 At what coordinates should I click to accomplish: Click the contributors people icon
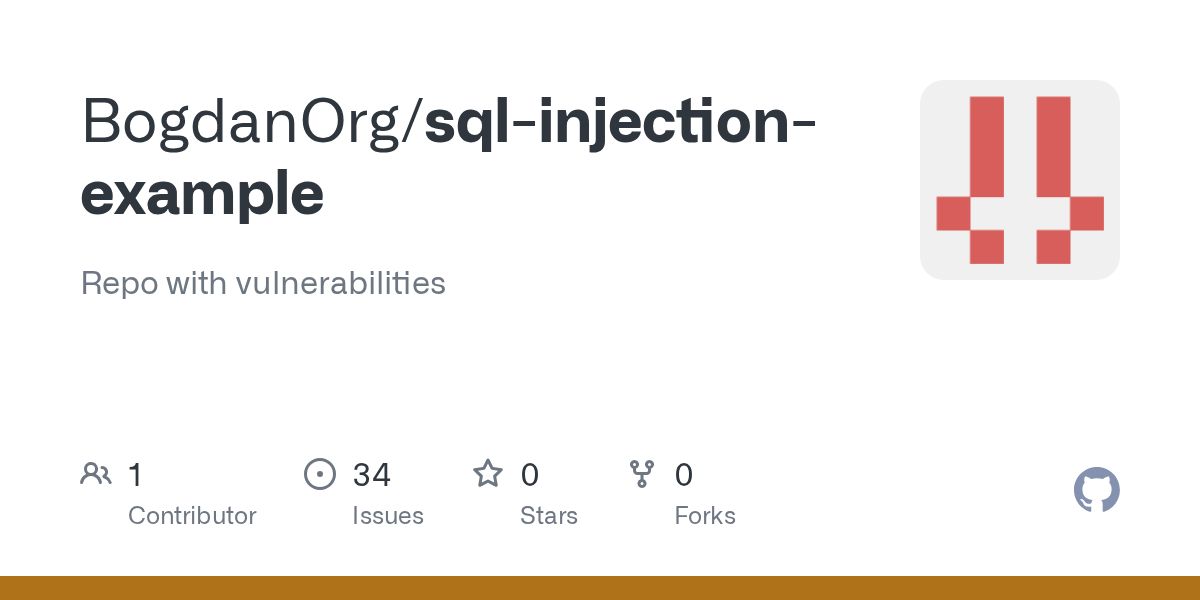(95, 473)
